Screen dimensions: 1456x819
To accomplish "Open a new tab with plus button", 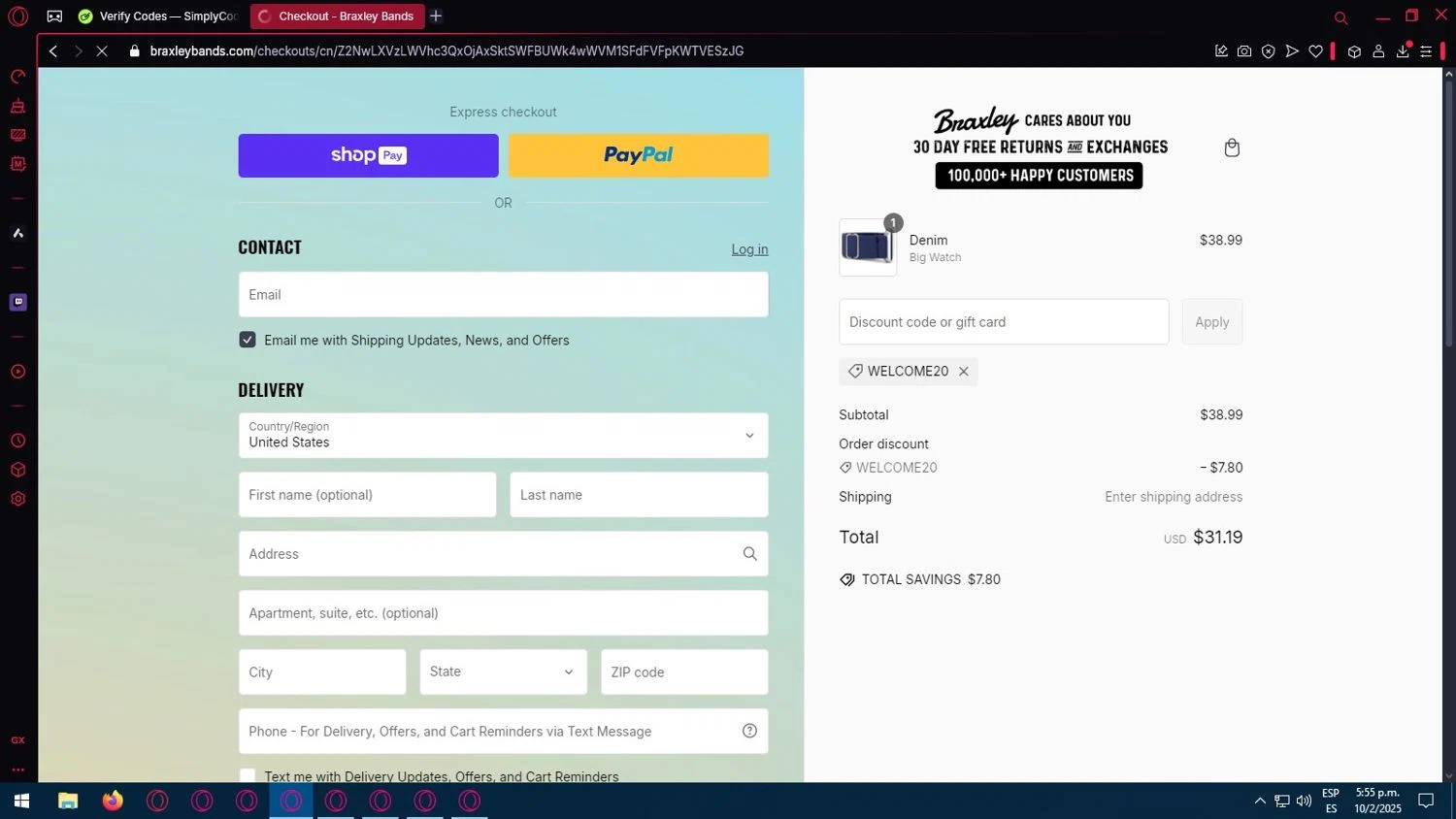I will (x=436, y=16).
